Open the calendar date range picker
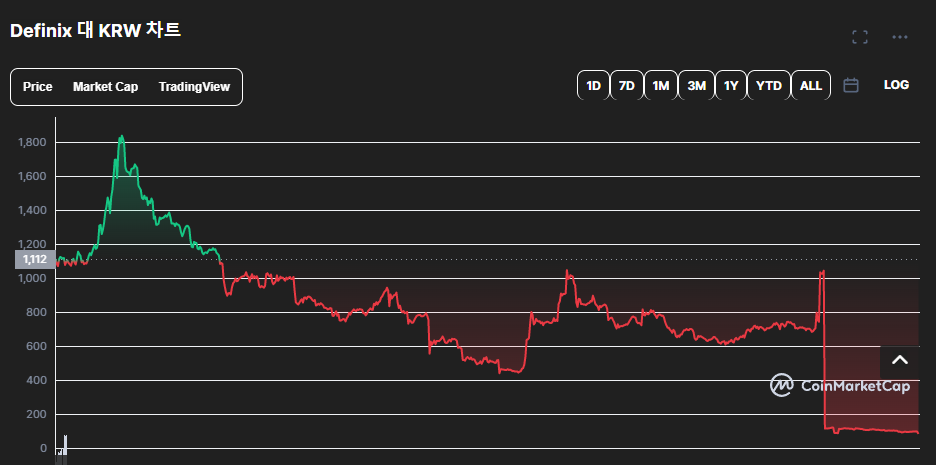The width and height of the screenshot is (936, 465). (x=851, y=85)
